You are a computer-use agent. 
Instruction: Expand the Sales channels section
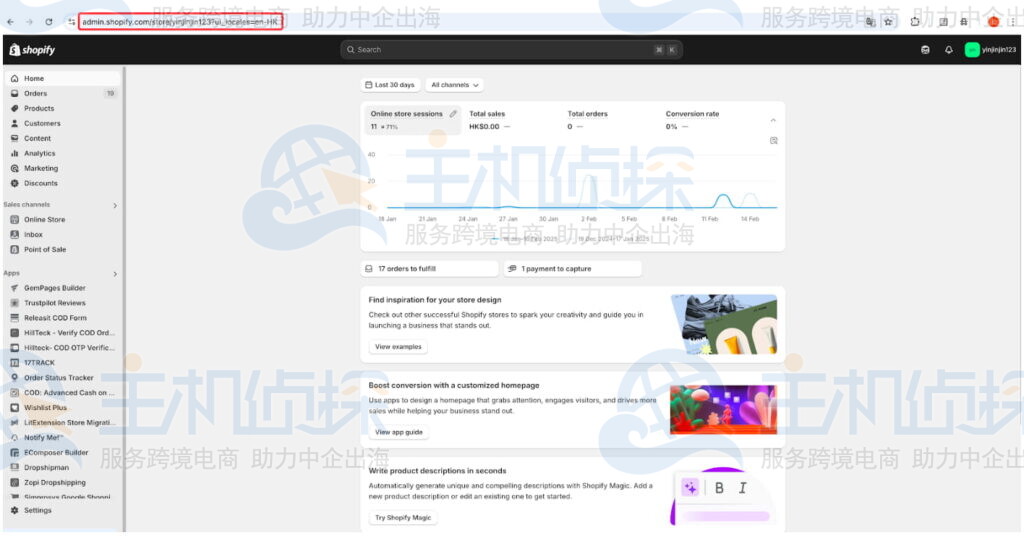tap(115, 205)
